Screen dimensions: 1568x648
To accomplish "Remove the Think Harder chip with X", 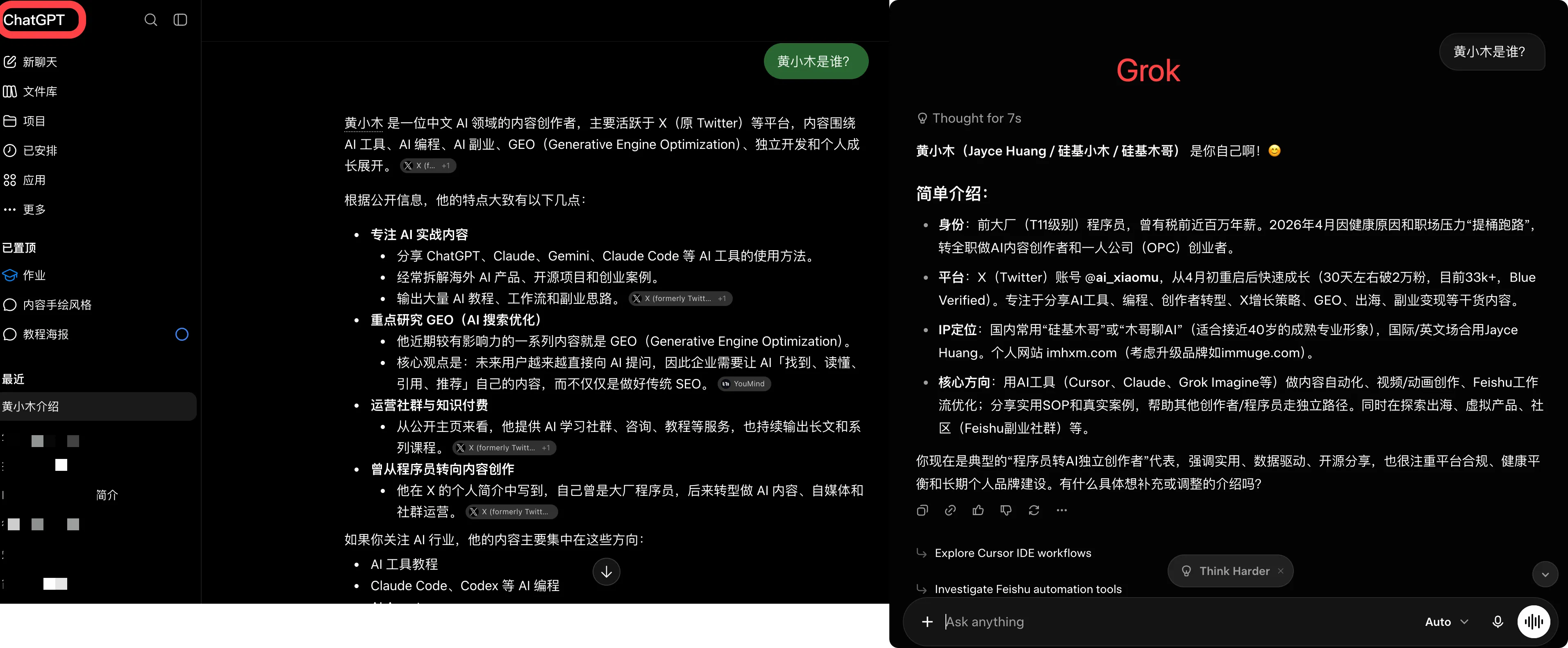I will pyautogui.click(x=1281, y=571).
